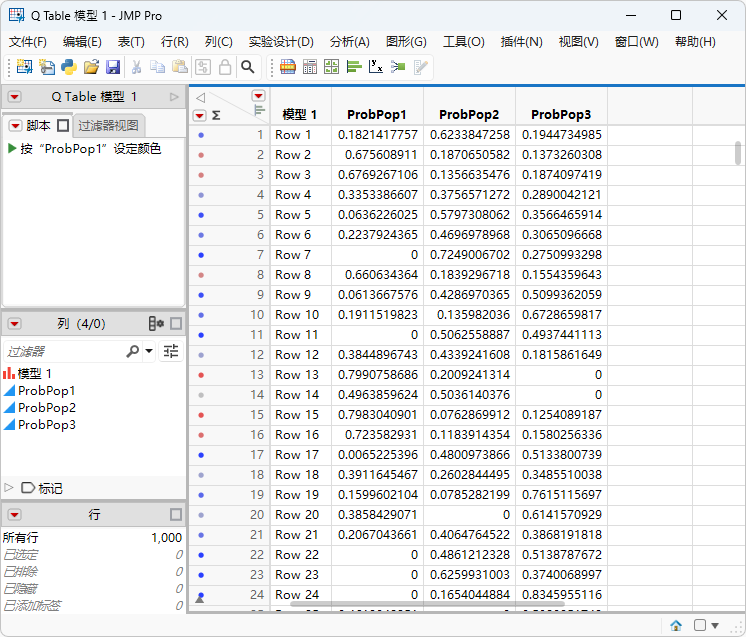Open the 文件(F) menu
746x637 pixels.
point(28,42)
